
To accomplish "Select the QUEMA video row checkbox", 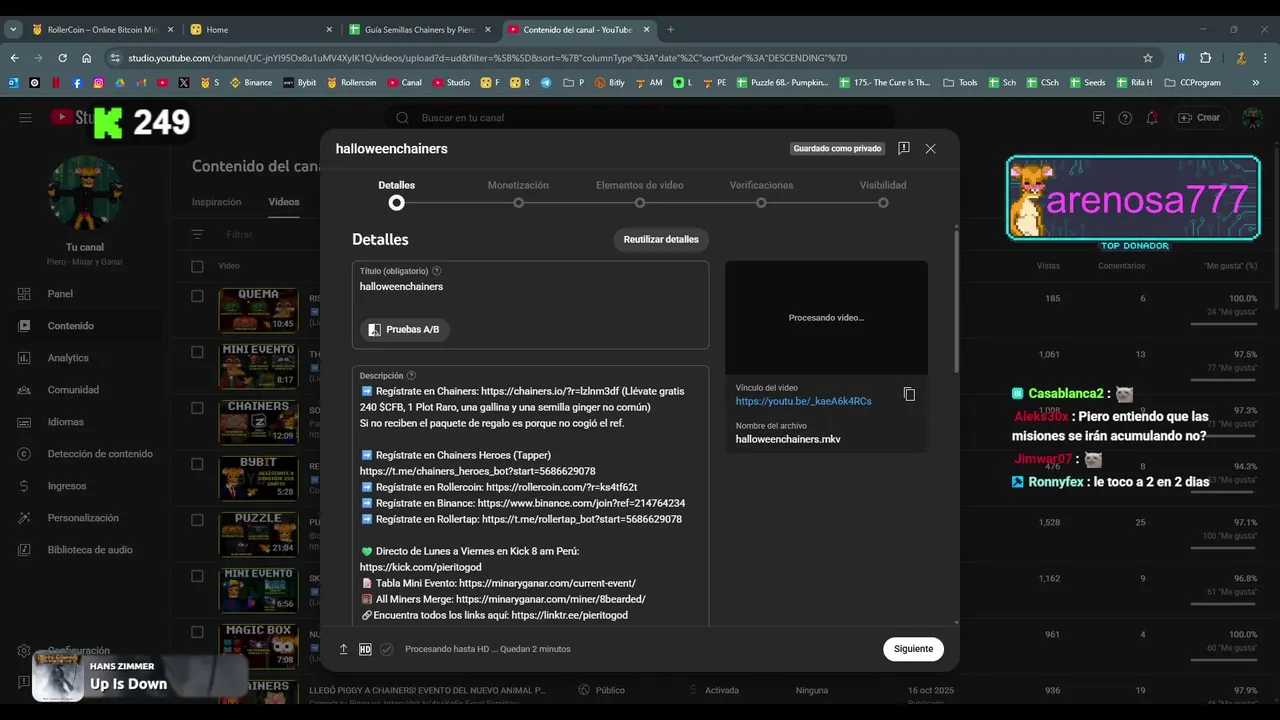I will [197, 296].
